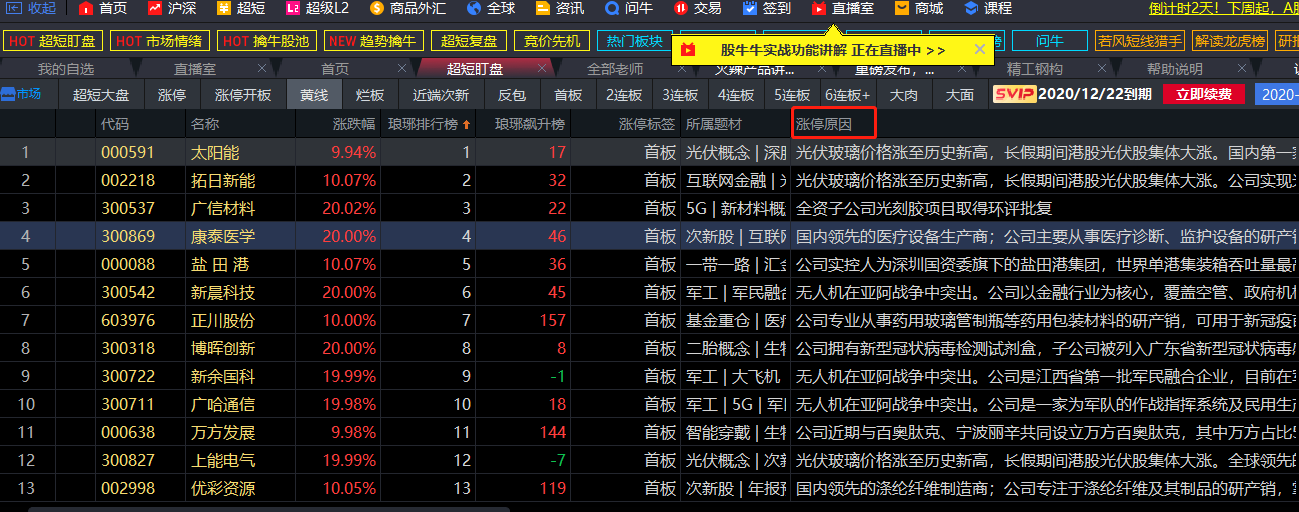Click the 商品外汇 dollar coin icon
This screenshot has width=1299, height=512.
click(376, 8)
